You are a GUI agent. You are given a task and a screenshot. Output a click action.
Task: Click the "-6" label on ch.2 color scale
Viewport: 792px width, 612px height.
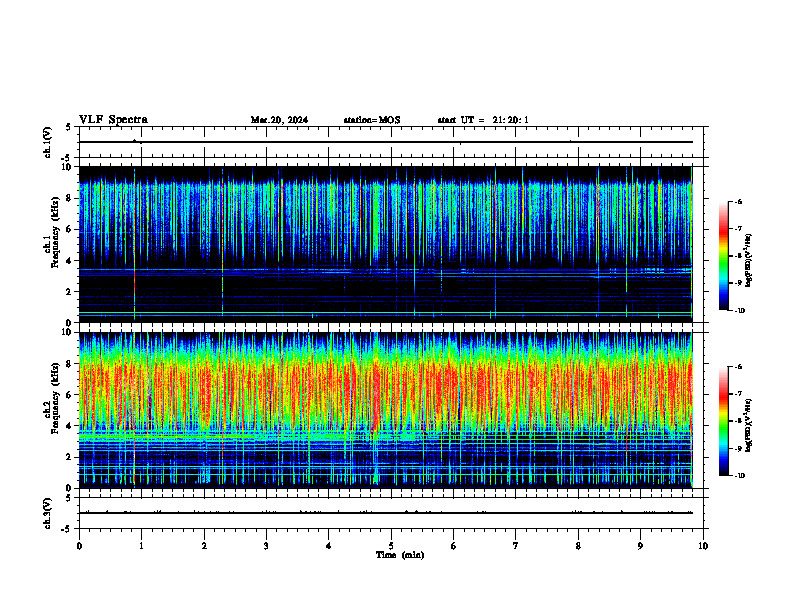738,367
